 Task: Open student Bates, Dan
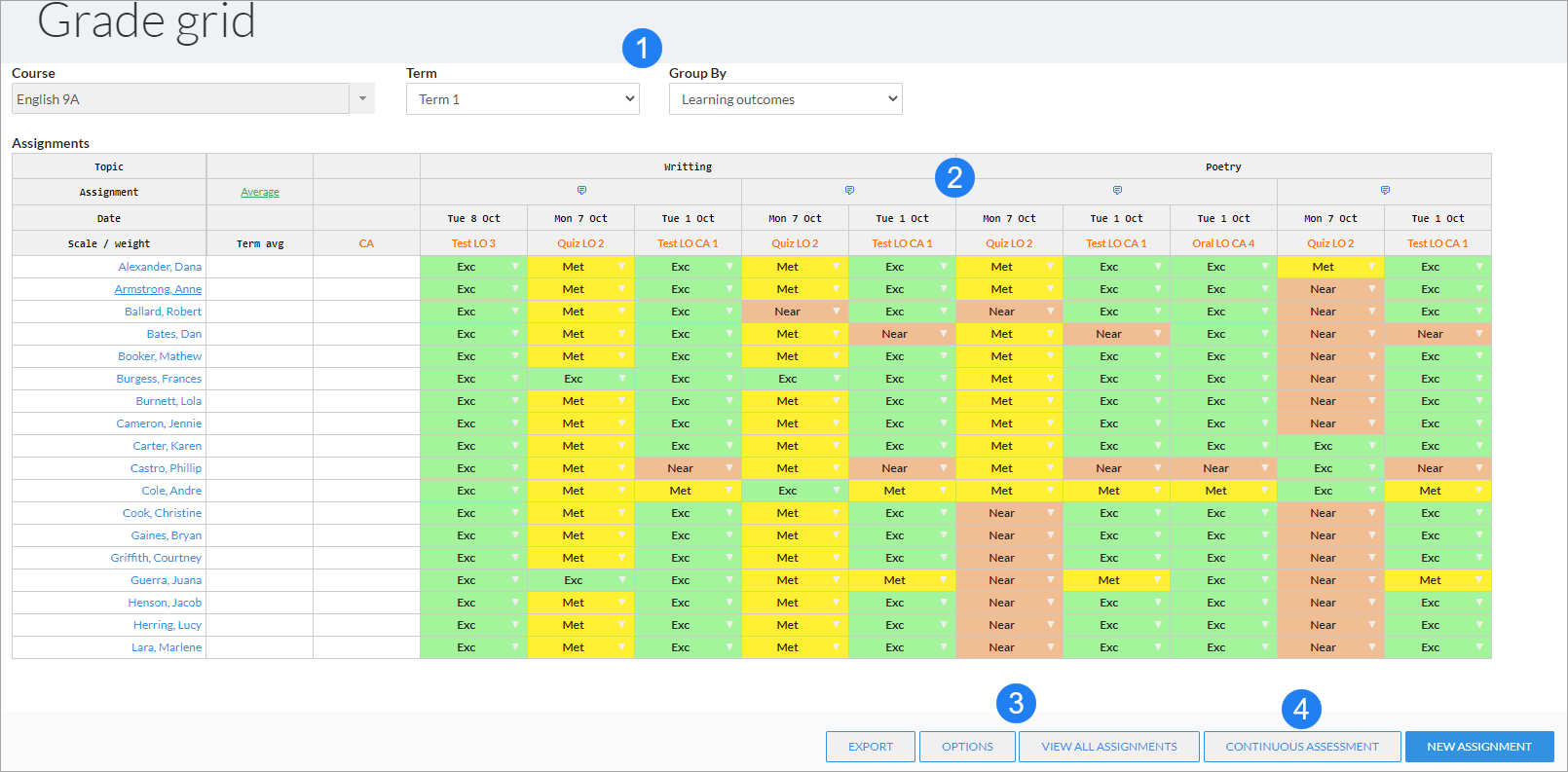[174, 334]
